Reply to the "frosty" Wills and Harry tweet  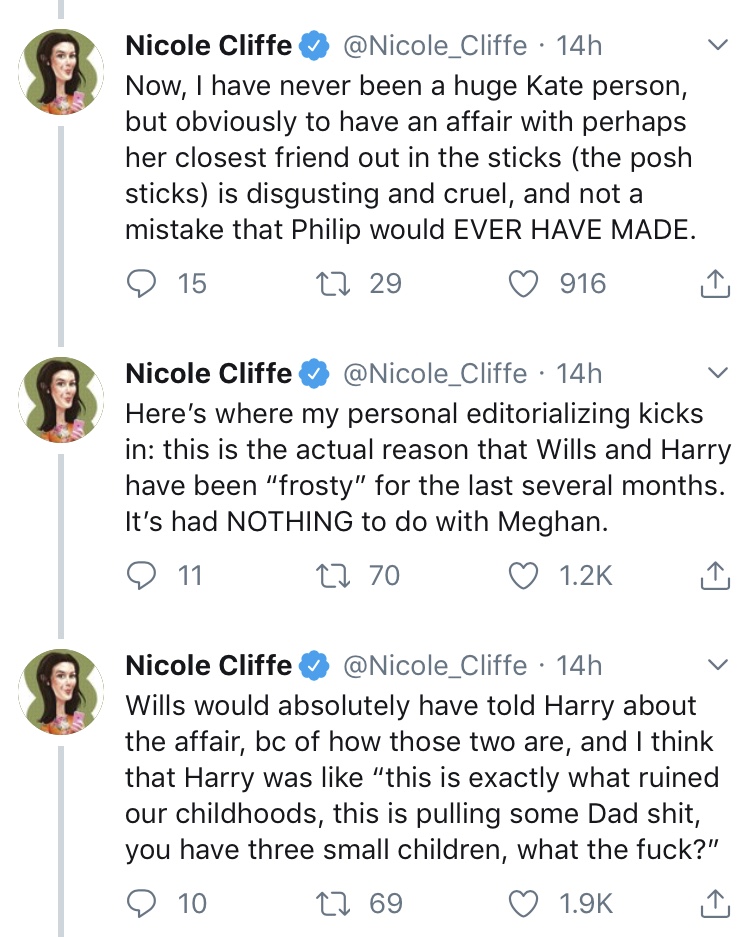tap(144, 575)
